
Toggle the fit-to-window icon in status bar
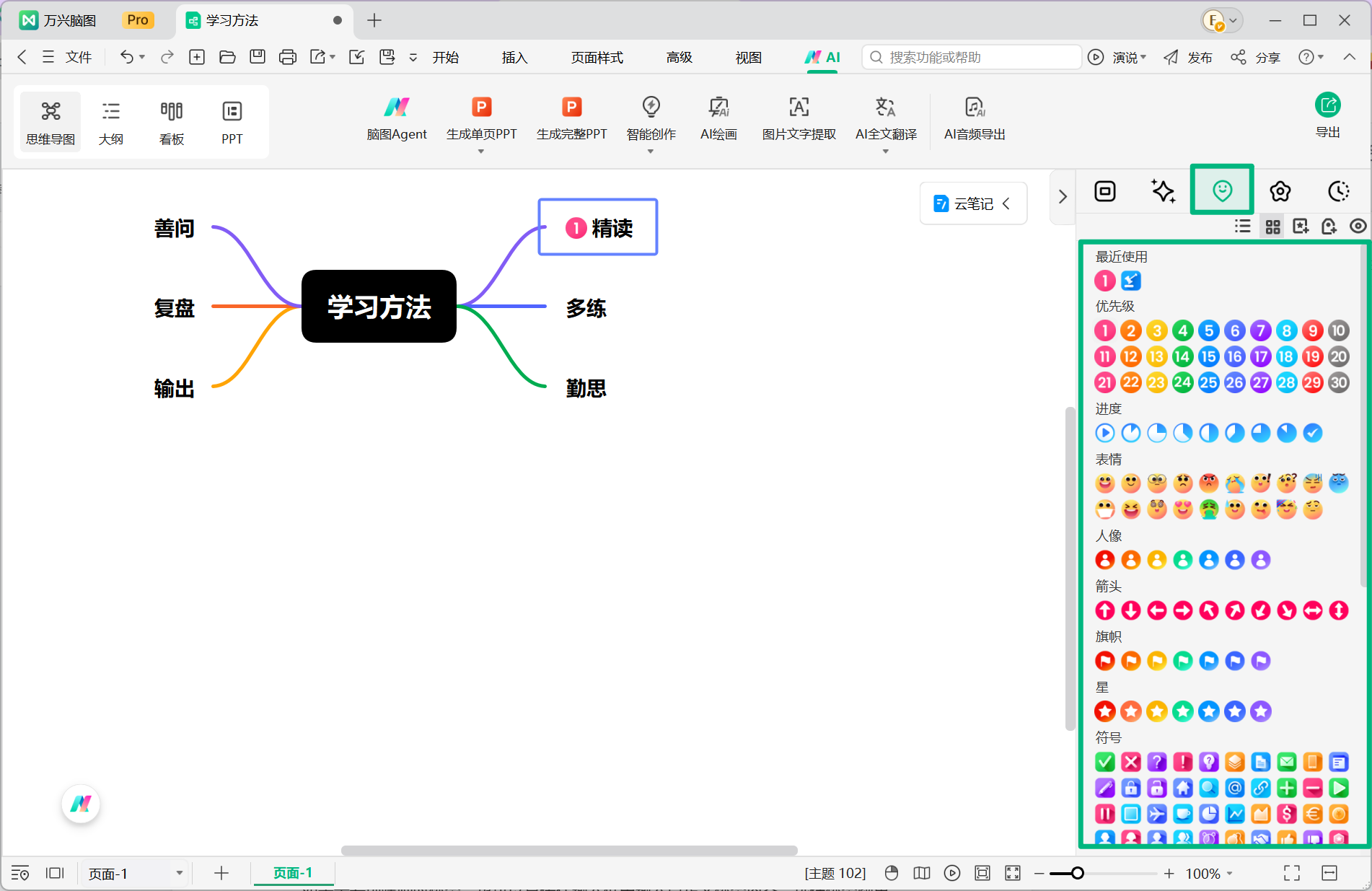click(982, 874)
